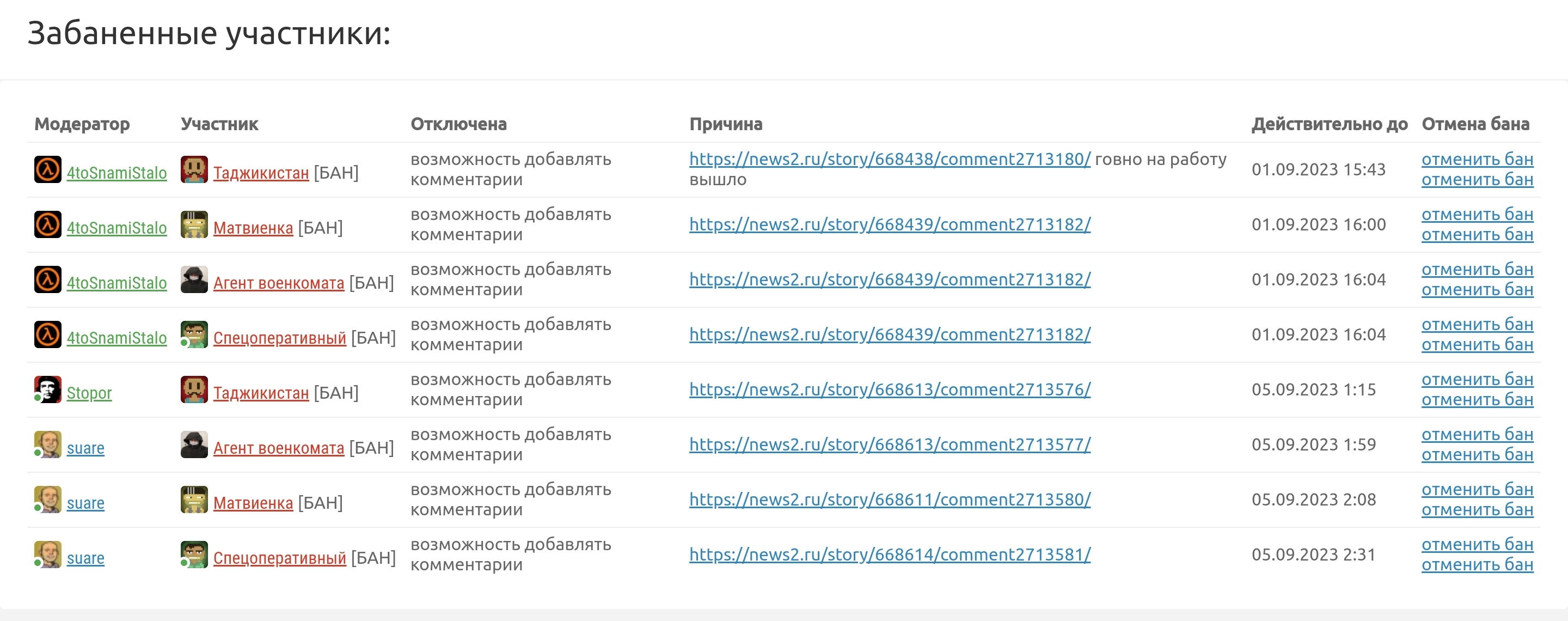
Task: Open Спецоперативный profile in the 16:04 row
Action: tap(279, 337)
